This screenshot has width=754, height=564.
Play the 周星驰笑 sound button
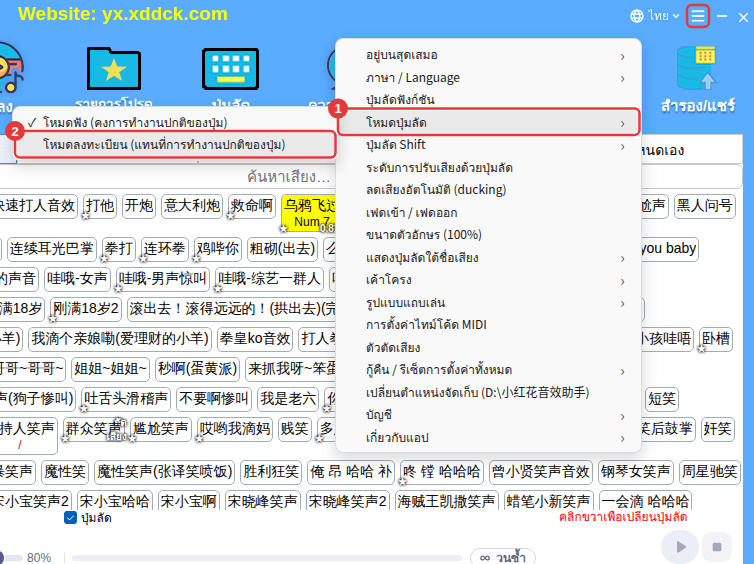(709, 472)
